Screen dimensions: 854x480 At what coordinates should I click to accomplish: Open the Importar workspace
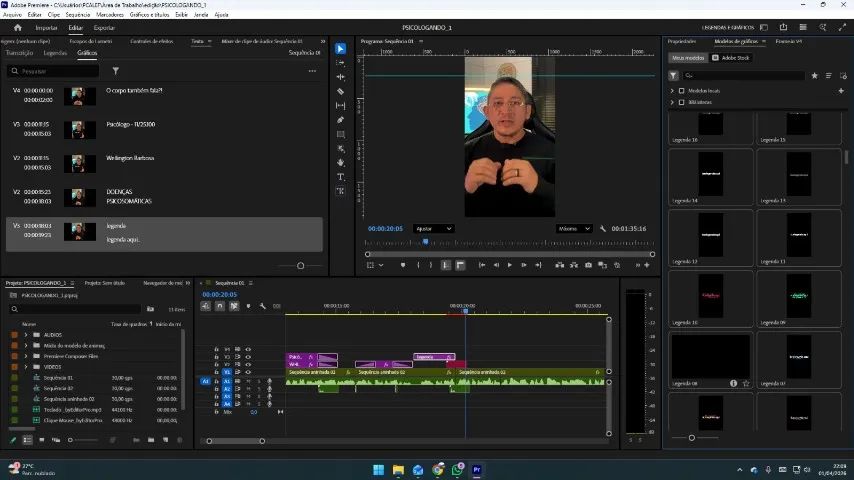[46, 28]
